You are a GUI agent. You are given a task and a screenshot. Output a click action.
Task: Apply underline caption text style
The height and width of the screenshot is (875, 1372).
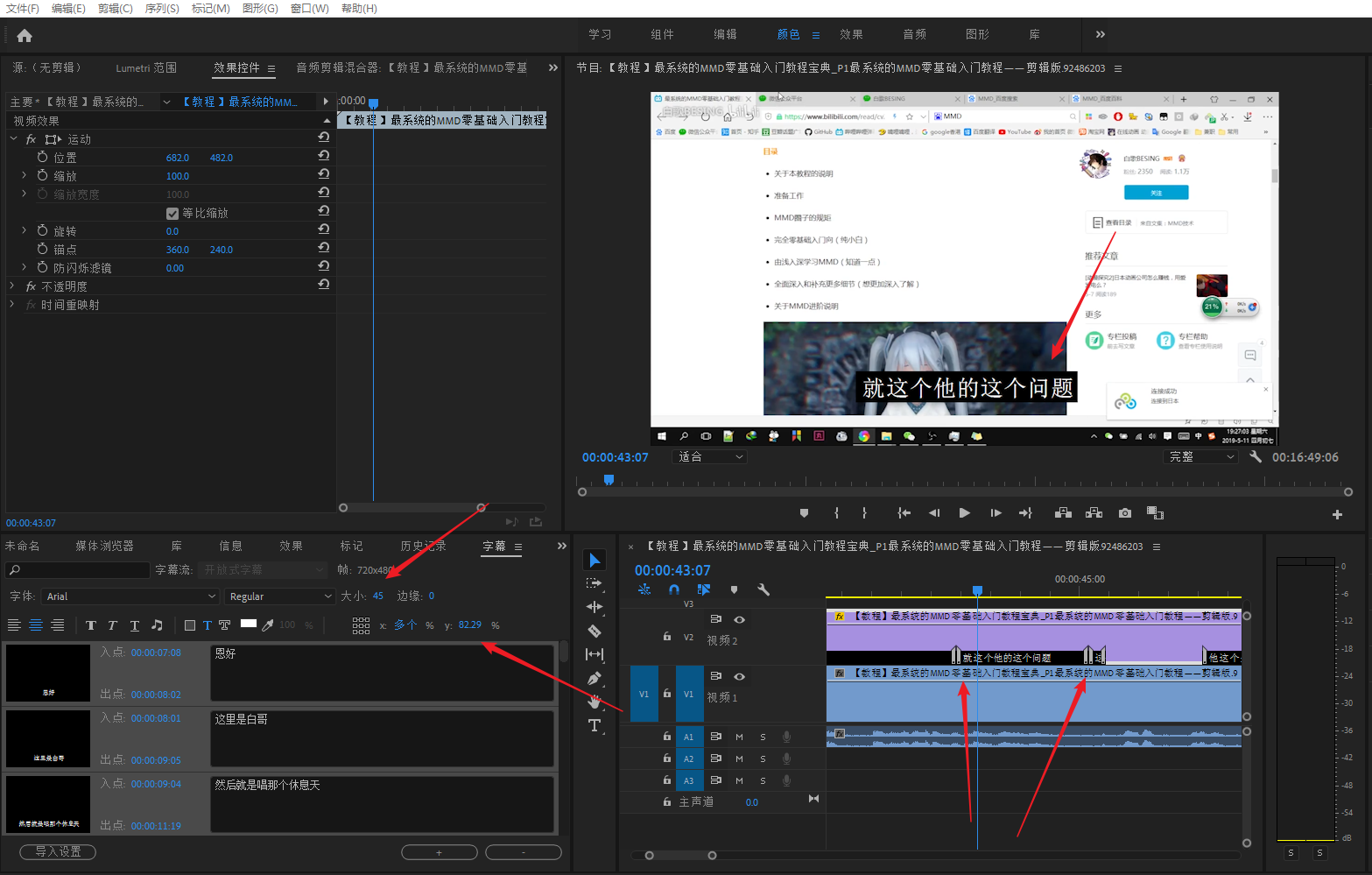pos(134,625)
